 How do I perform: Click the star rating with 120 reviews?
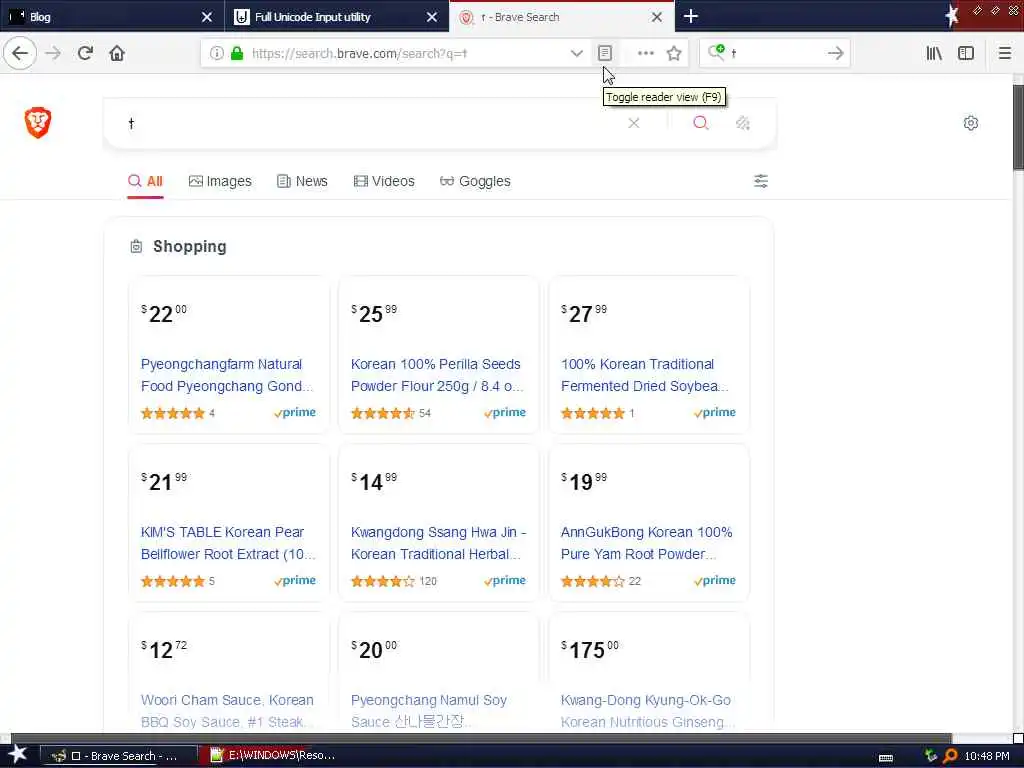[383, 581]
